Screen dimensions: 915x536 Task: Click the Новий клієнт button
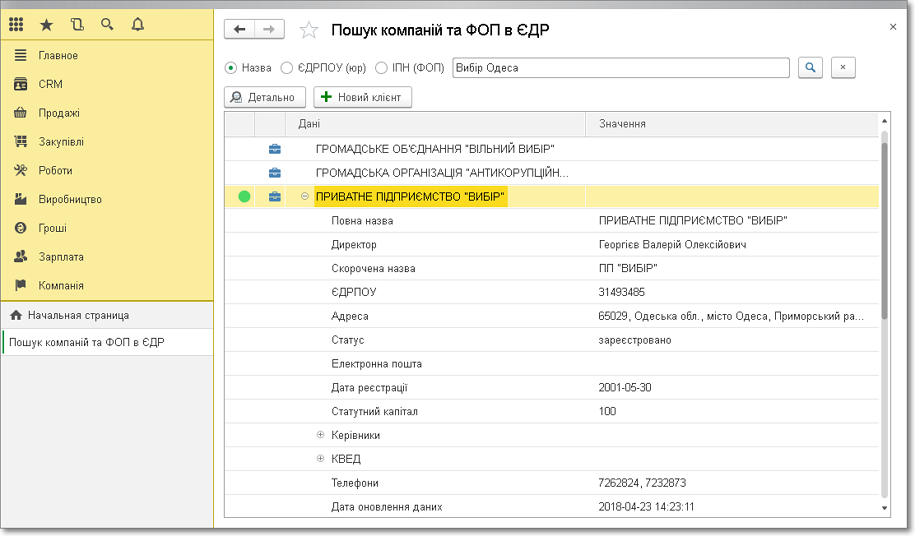(362, 97)
